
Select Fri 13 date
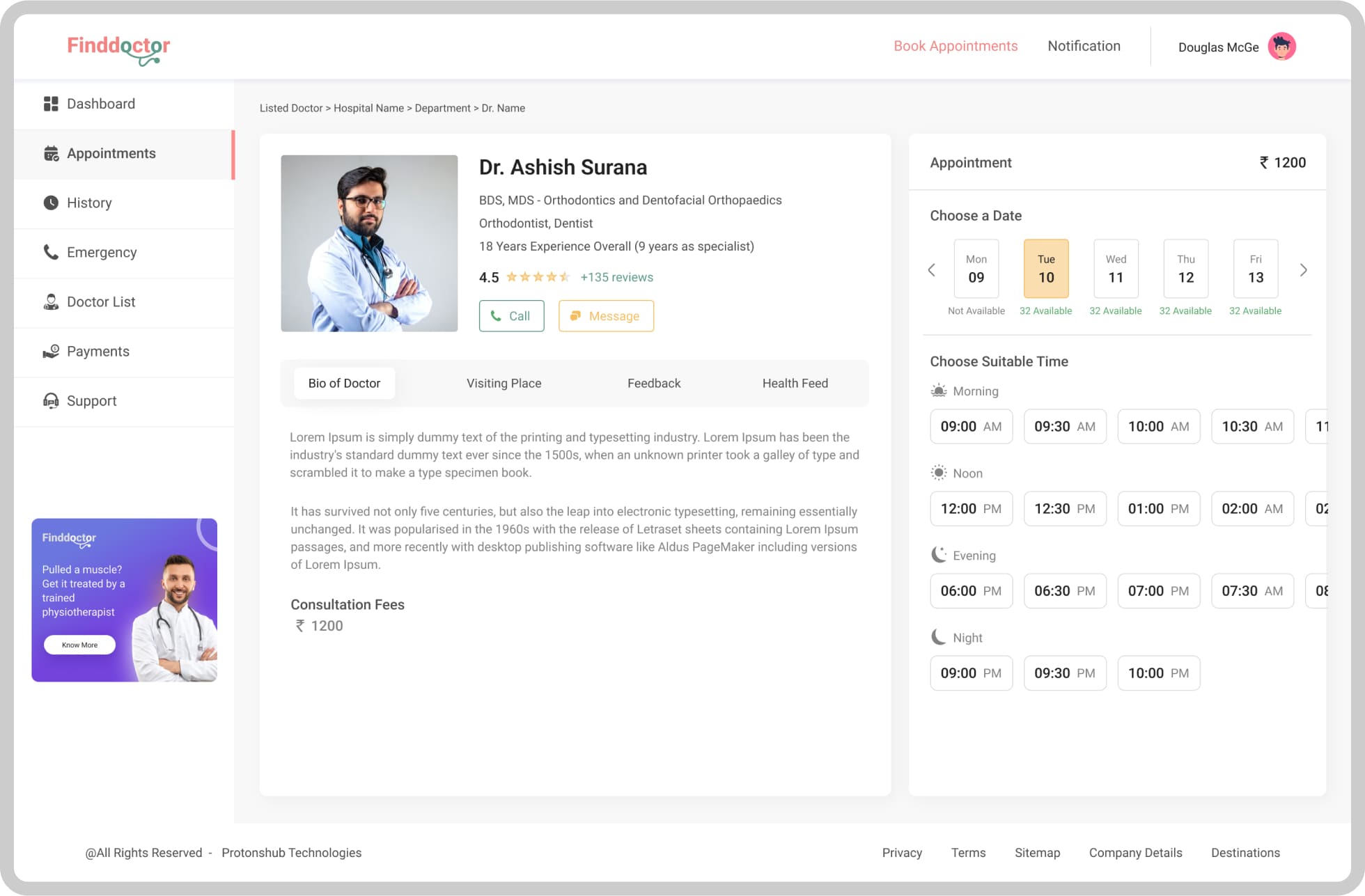coord(1256,269)
